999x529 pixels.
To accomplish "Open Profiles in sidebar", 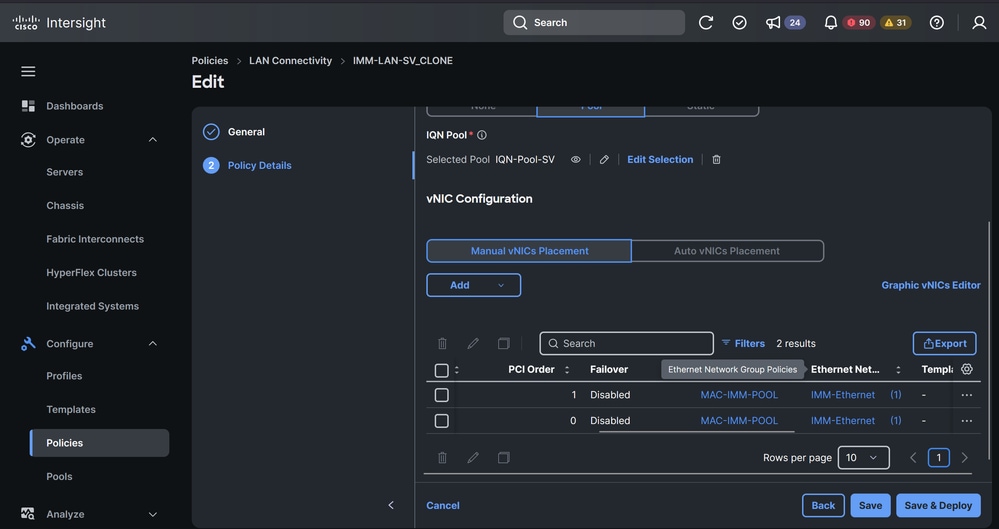I will 64,376.
